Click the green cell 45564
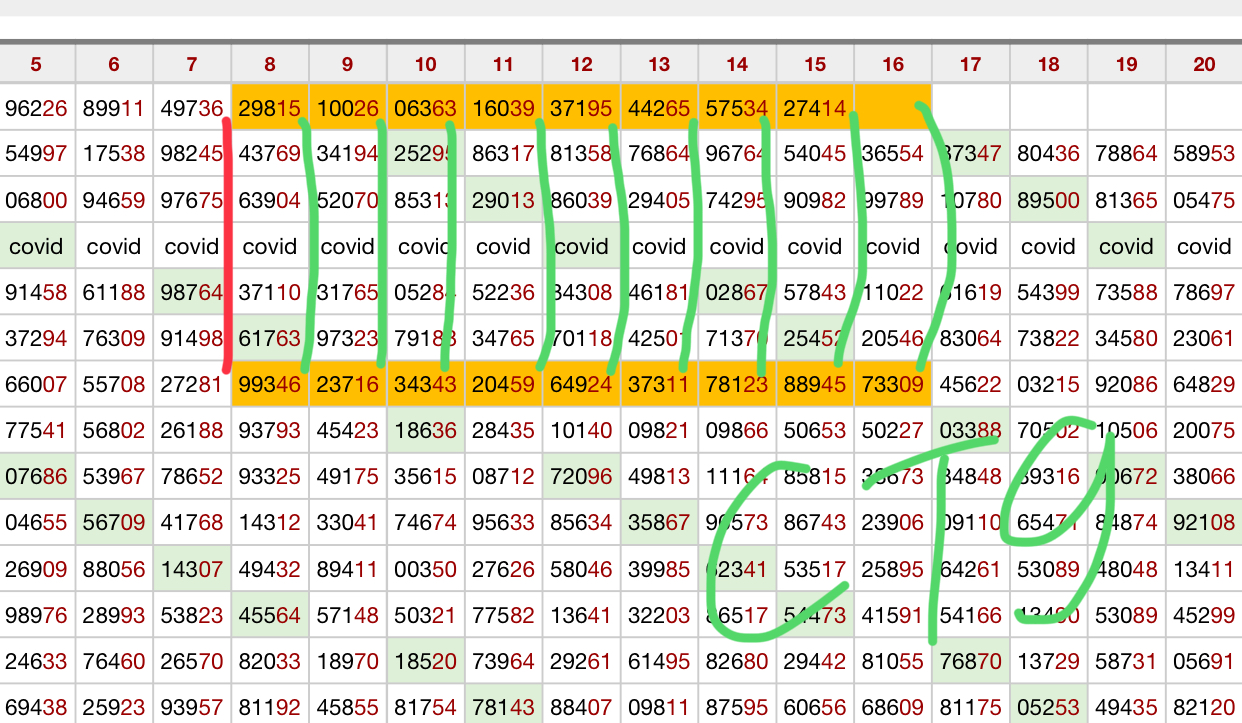Viewport: 1242px width, 723px height. (270, 614)
